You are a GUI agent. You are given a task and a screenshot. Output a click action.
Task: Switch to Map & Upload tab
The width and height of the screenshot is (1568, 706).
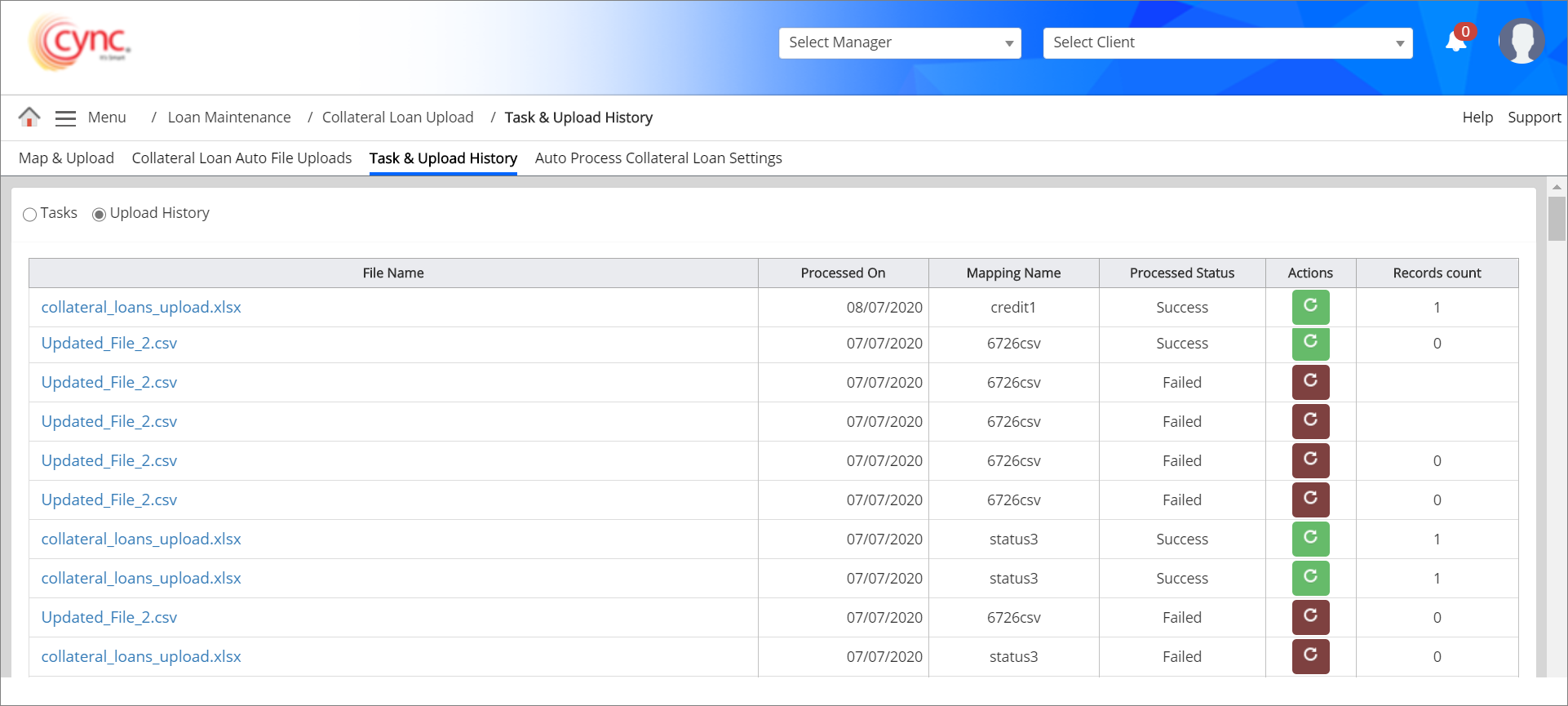66,158
